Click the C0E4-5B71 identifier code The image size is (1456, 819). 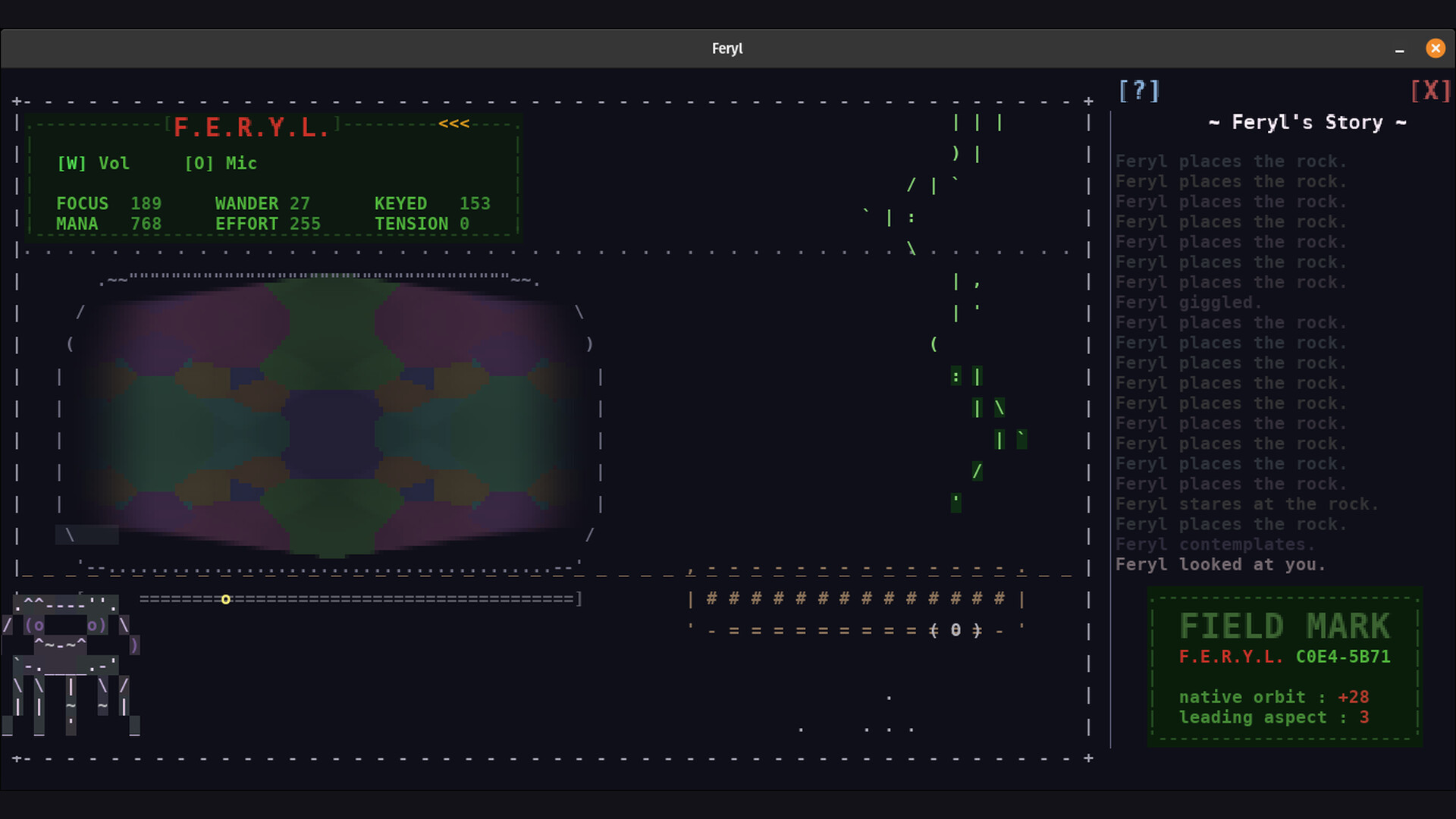click(x=1342, y=657)
